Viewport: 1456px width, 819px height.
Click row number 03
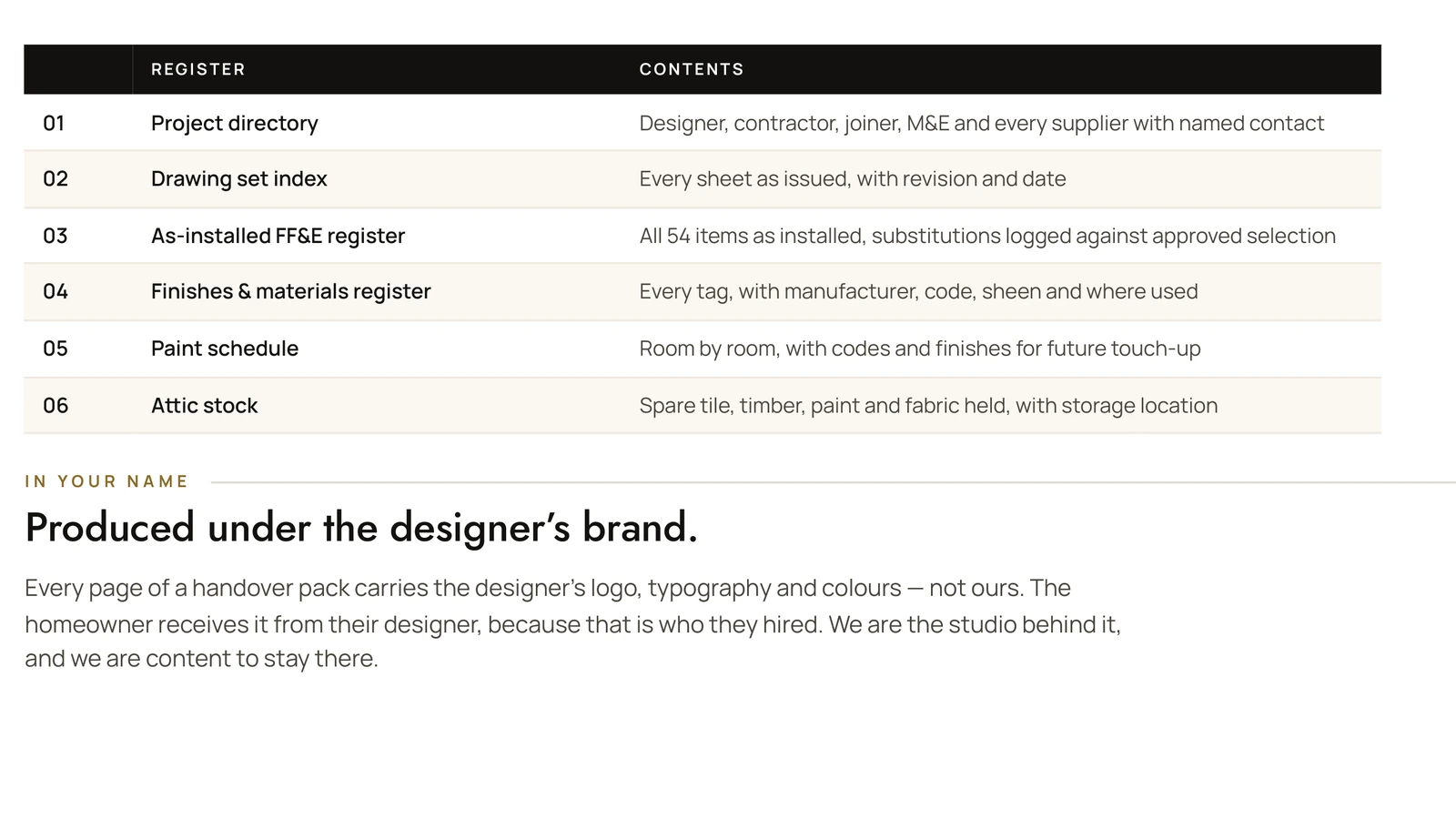(x=56, y=236)
